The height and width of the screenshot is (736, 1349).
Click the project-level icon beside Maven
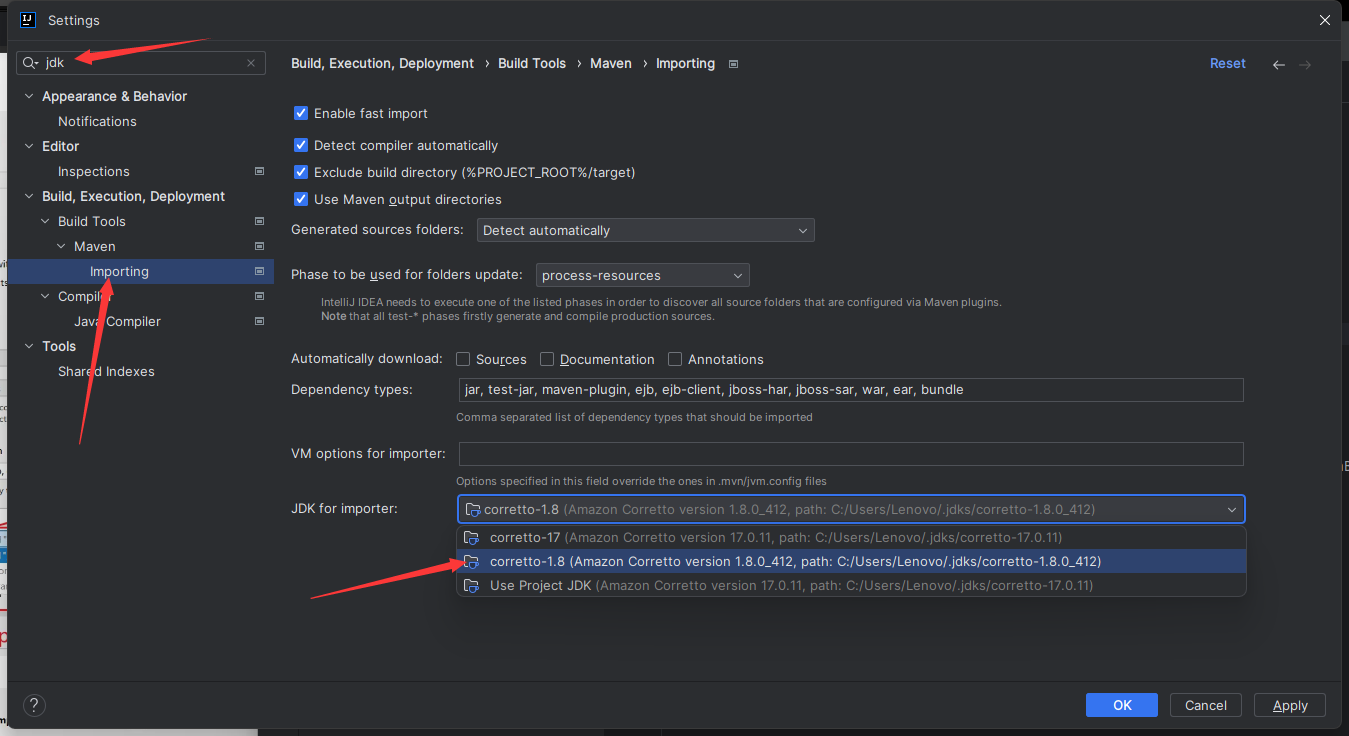tap(259, 246)
